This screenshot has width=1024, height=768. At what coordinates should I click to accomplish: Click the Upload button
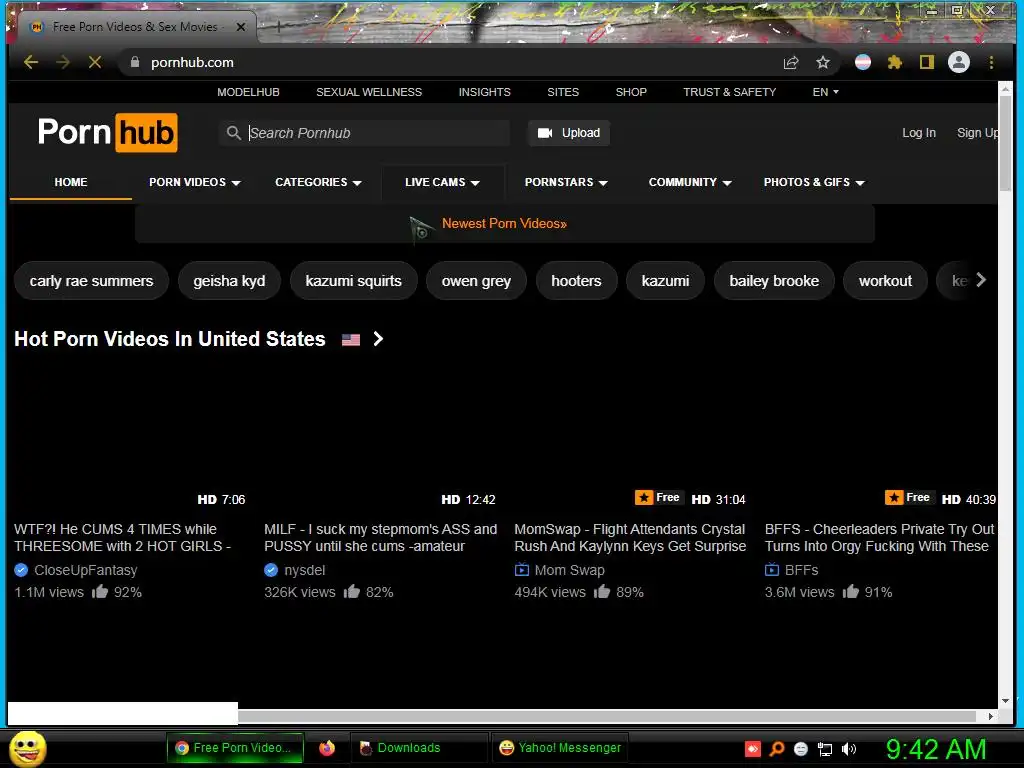(569, 133)
